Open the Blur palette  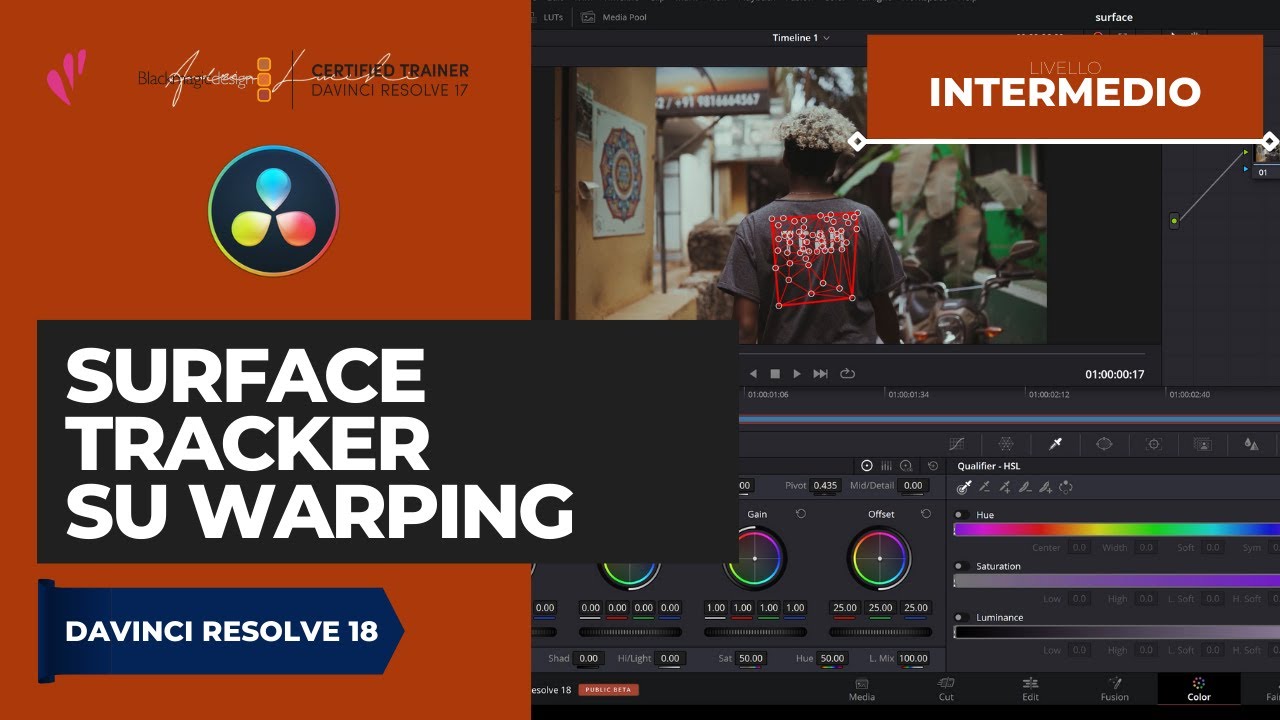point(1251,444)
